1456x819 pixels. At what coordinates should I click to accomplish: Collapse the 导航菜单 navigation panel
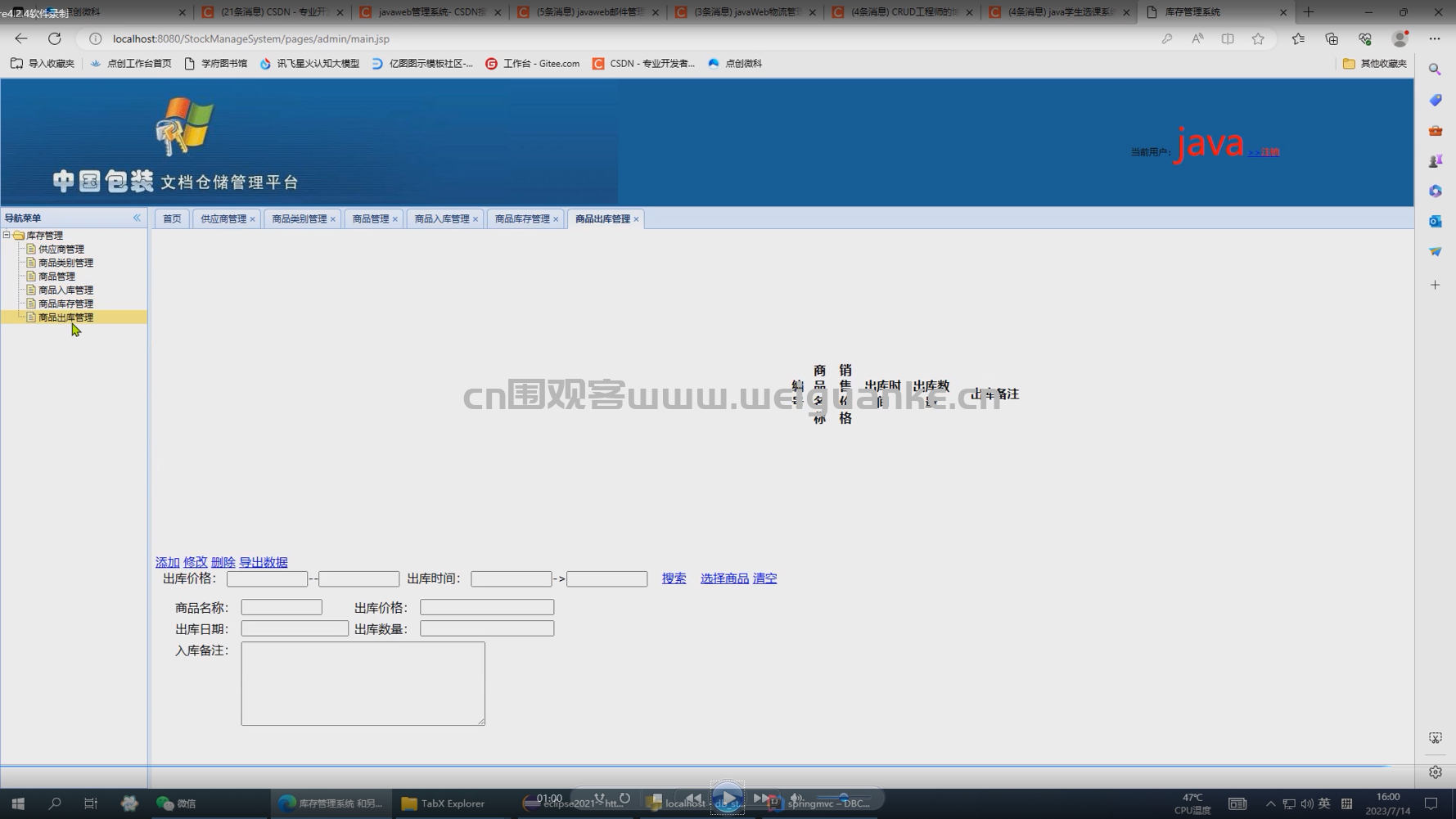click(137, 218)
